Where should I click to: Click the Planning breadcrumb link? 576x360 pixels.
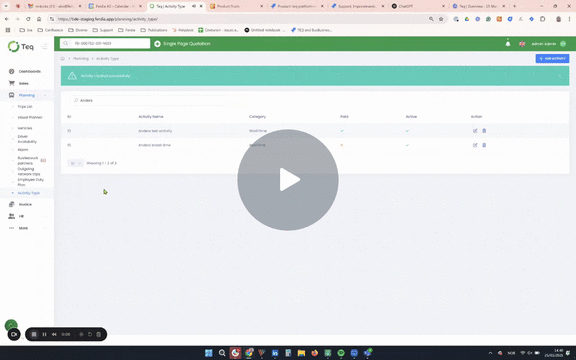(x=80, y=58)
